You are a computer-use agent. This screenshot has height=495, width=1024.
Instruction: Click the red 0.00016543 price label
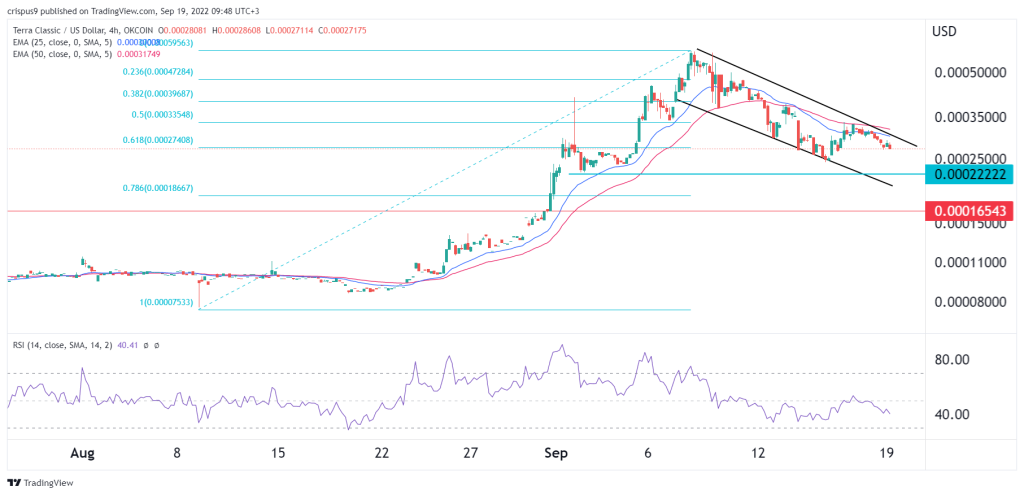tap(969, 211)
